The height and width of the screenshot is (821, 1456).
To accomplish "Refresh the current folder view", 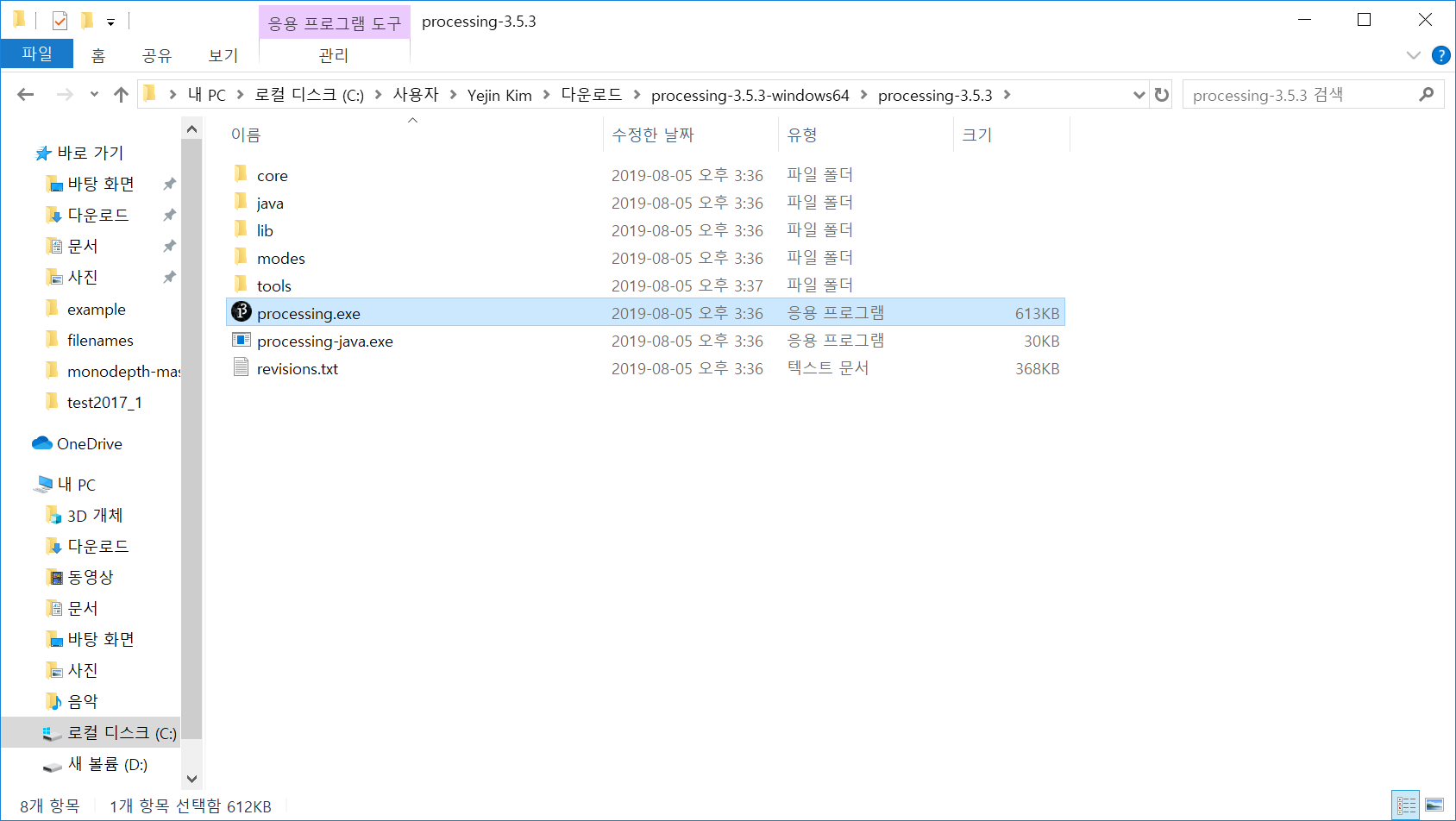I will 1162,95.
